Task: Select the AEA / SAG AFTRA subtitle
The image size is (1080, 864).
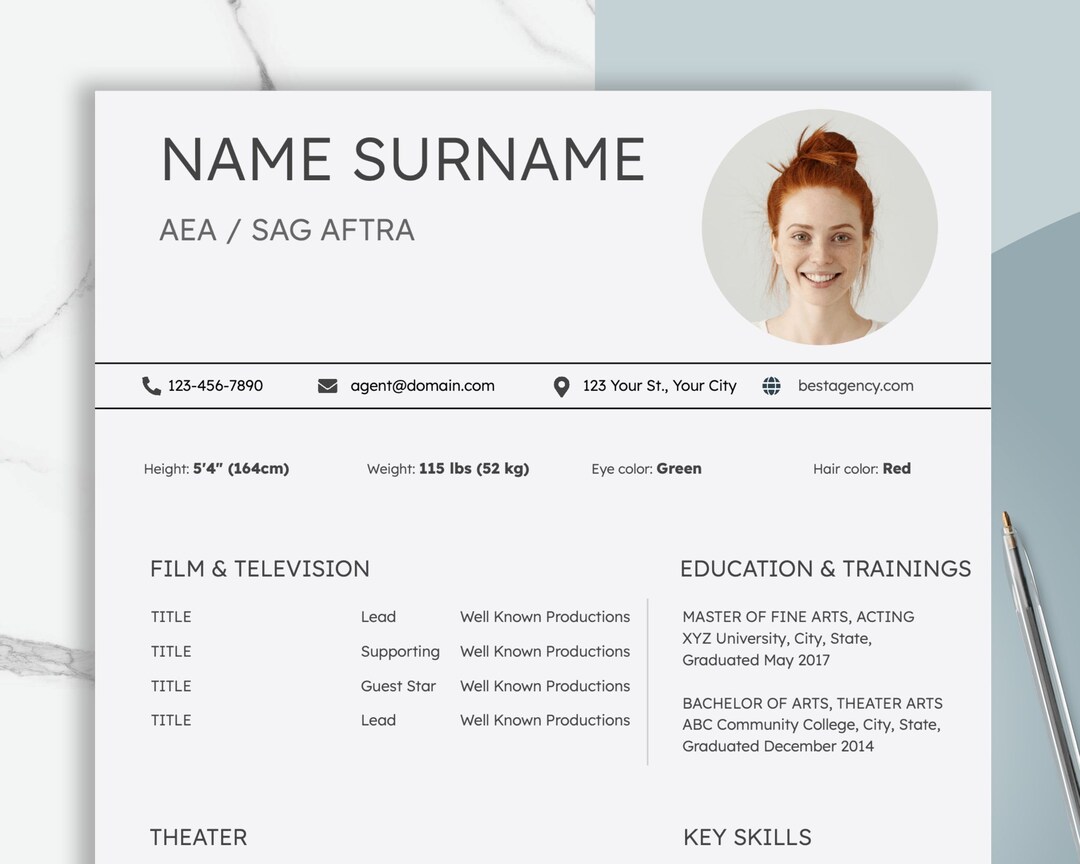Action: pos(287,229)
